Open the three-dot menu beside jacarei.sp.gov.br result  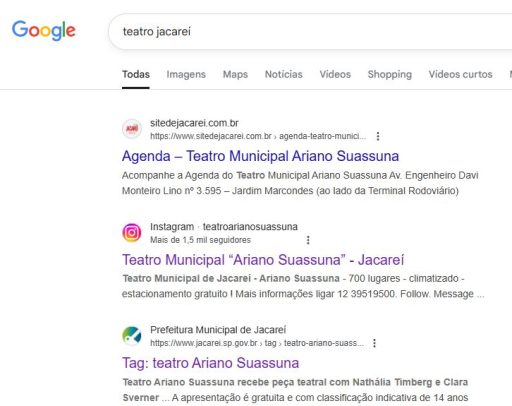(x=374, y=343)
